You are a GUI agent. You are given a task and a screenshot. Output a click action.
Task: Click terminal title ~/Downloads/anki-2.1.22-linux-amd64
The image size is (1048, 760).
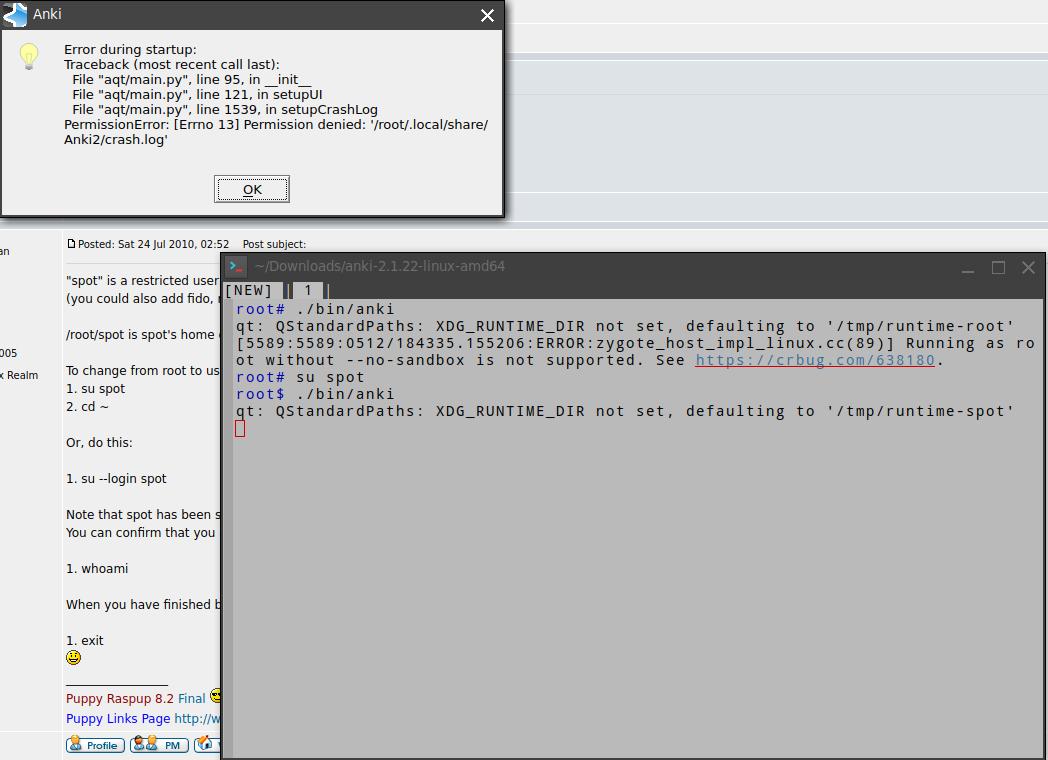point(380,266)
